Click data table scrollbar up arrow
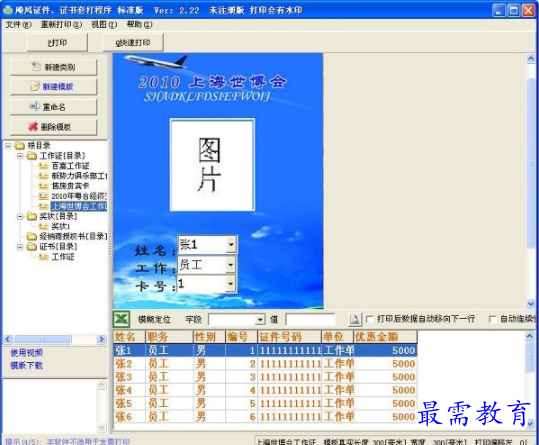Image resolution: width=539 pixels, height=445 pixels. (530, 336)
